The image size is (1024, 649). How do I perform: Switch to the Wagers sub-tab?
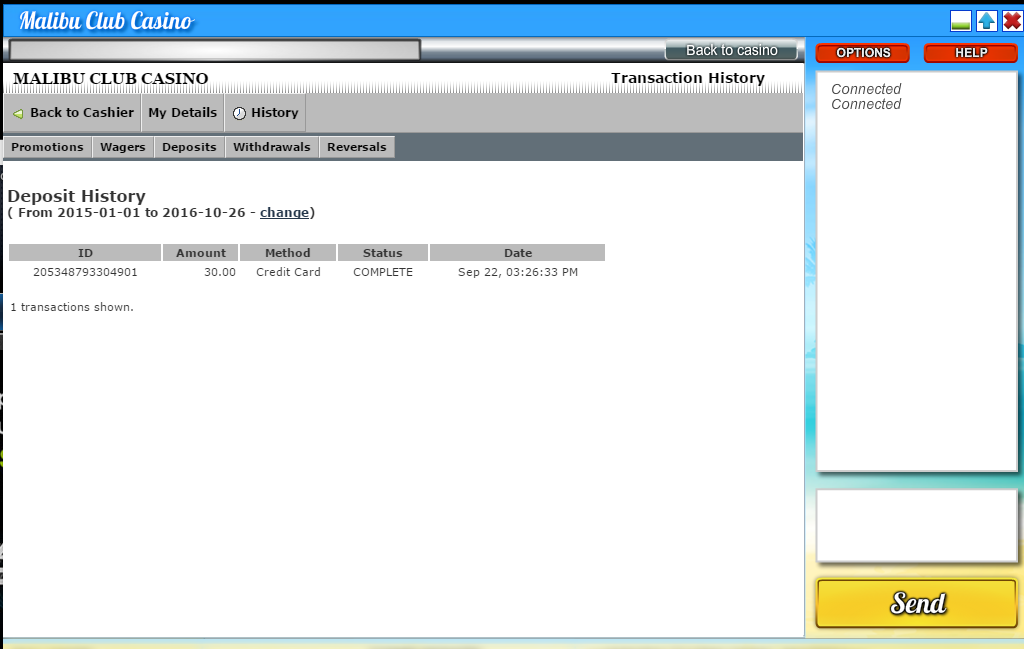click(123, 147)
